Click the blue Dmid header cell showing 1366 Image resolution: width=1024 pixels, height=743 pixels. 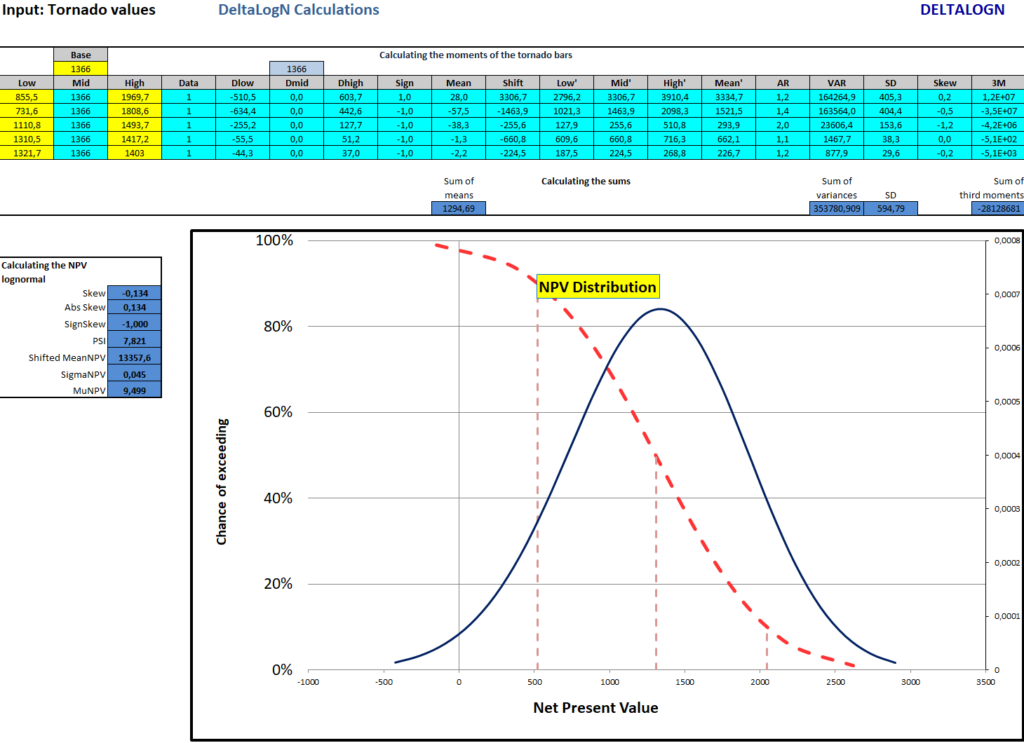tap(297, 68)
